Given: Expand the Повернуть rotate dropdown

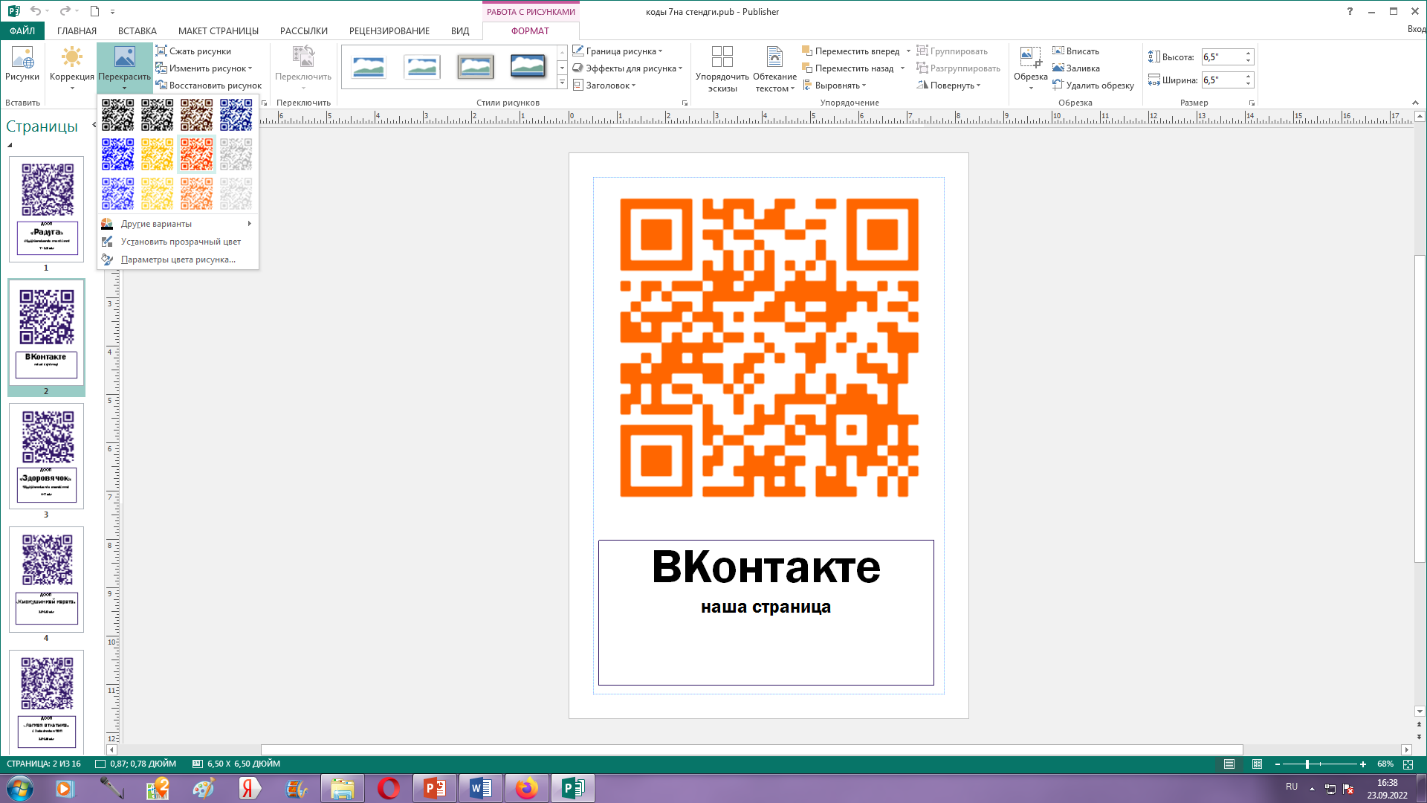Looking at the screenshot, I should 978,86.
